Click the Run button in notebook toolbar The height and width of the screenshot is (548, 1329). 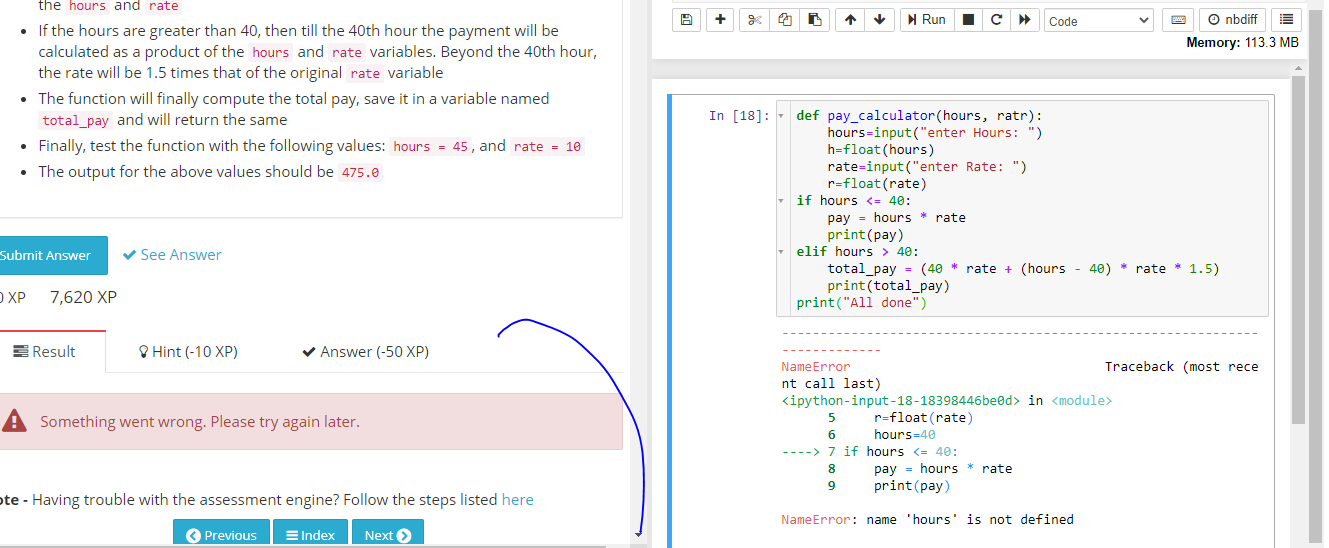tap(925, 20)
